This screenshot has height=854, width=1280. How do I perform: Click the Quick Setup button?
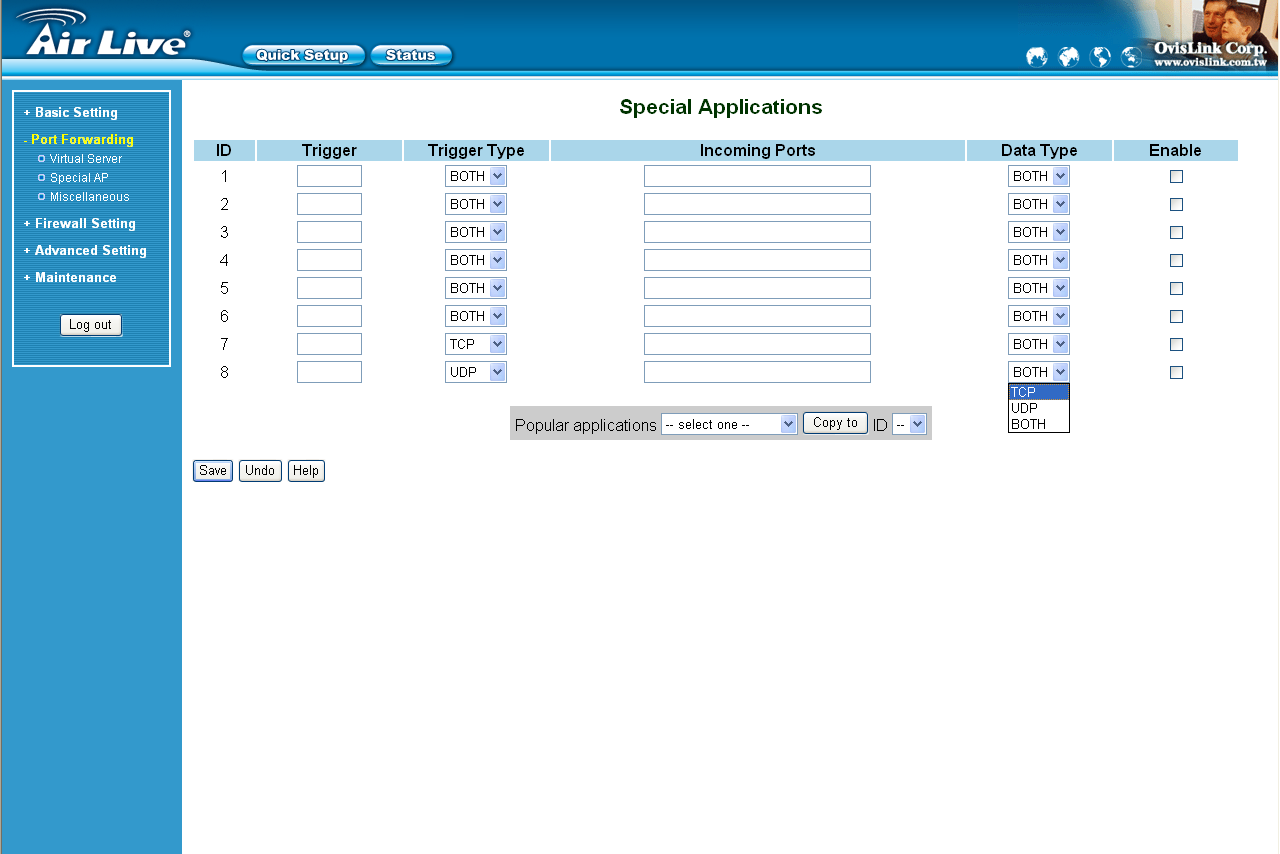pyautogui.click(x=303, y=56)
